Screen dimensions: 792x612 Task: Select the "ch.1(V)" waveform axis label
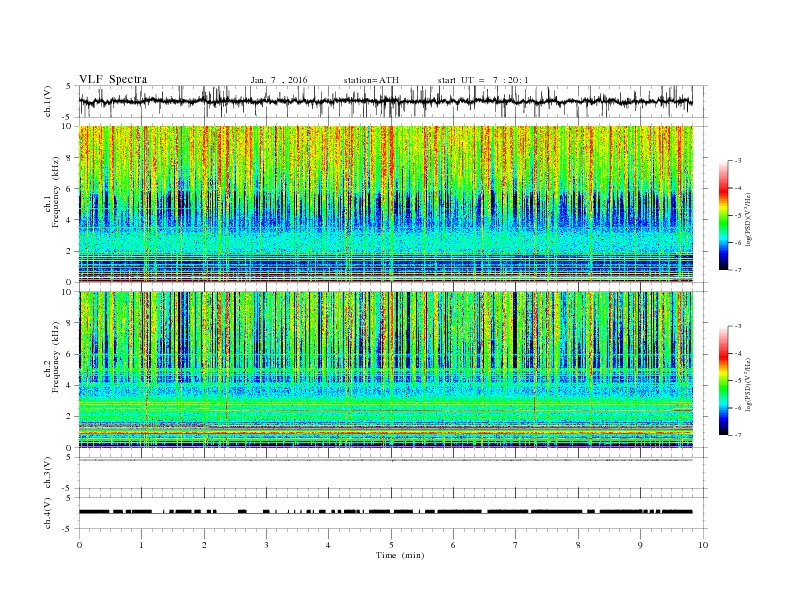(48, 101)
